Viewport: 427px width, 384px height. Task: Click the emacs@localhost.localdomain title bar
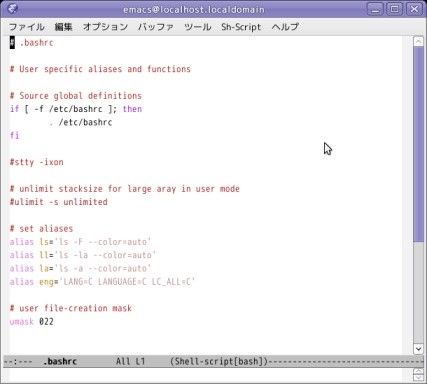[x=194, y=9]
